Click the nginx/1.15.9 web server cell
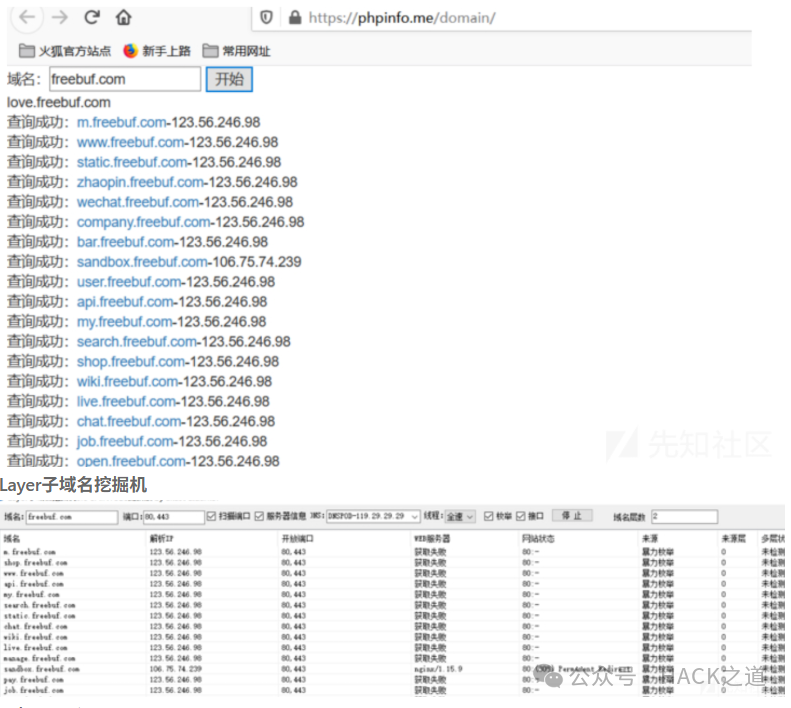Screen dimensions: 791x708 pyautogui.click(x=438, y=669)
